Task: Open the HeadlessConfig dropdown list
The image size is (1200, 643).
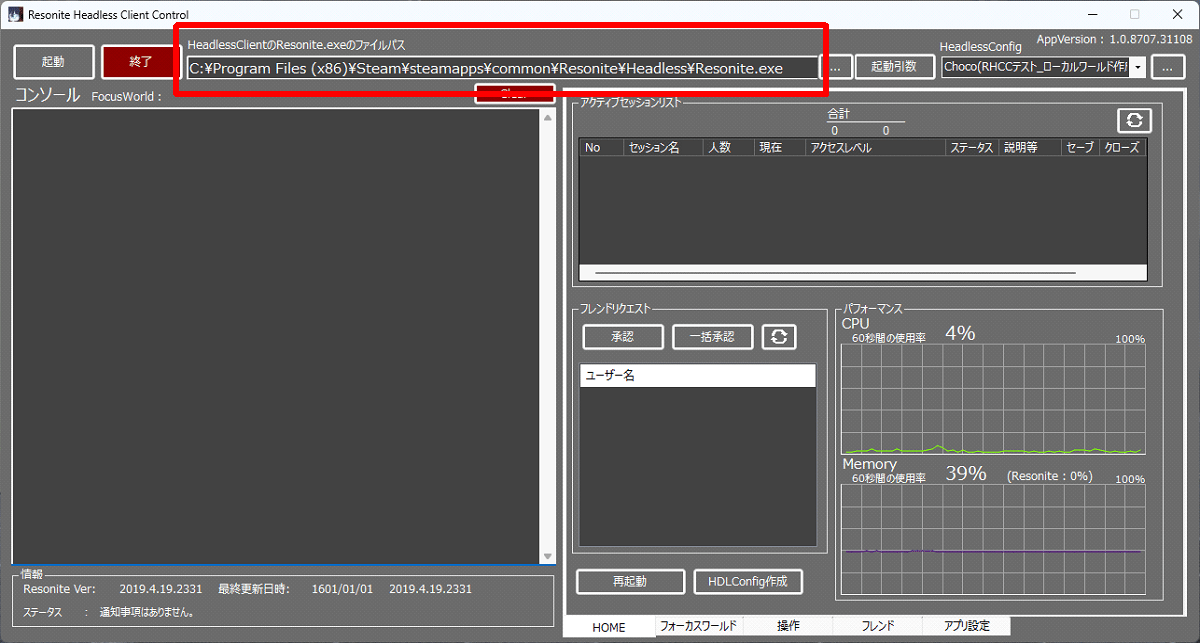Action: pyautogui.click(x=1137, y=67)
